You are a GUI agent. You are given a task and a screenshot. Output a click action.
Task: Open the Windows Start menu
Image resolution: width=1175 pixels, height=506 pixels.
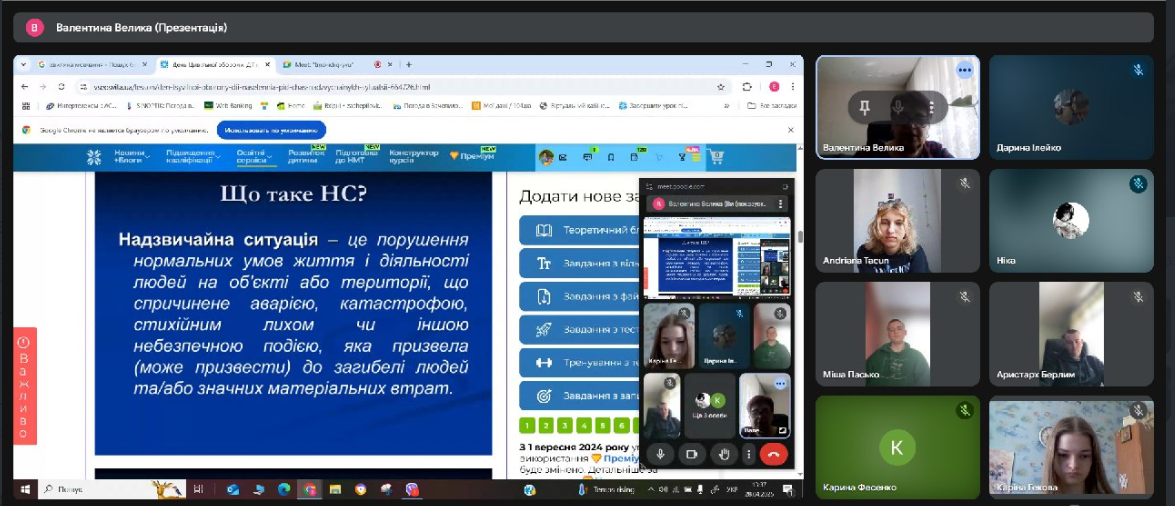click(x=25, y=490)
